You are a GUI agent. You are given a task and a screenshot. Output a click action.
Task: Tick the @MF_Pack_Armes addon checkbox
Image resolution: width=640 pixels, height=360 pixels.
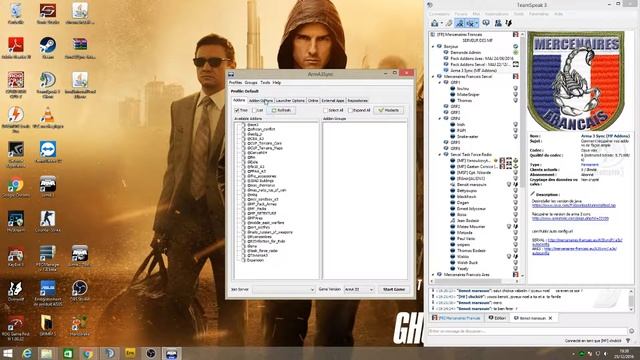pos(244,204)
